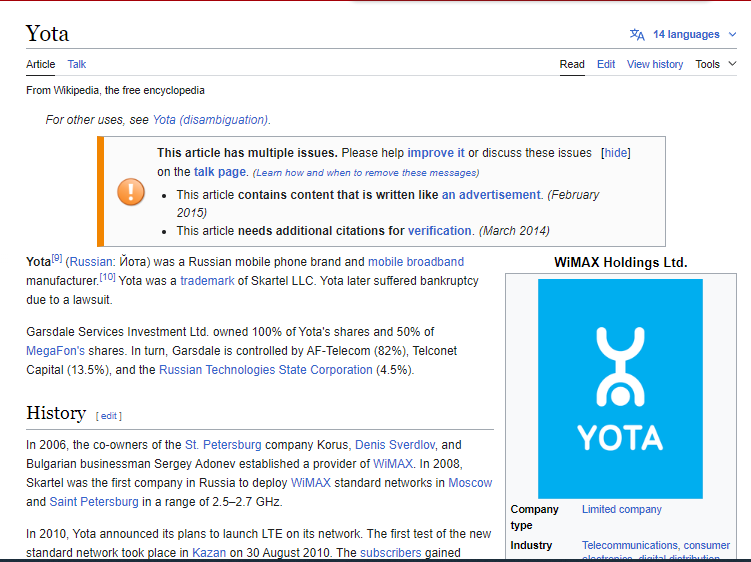Open the Edit tab
Image resolution: width=751 pixels, height=562 pixels.
tap(606, 64)
